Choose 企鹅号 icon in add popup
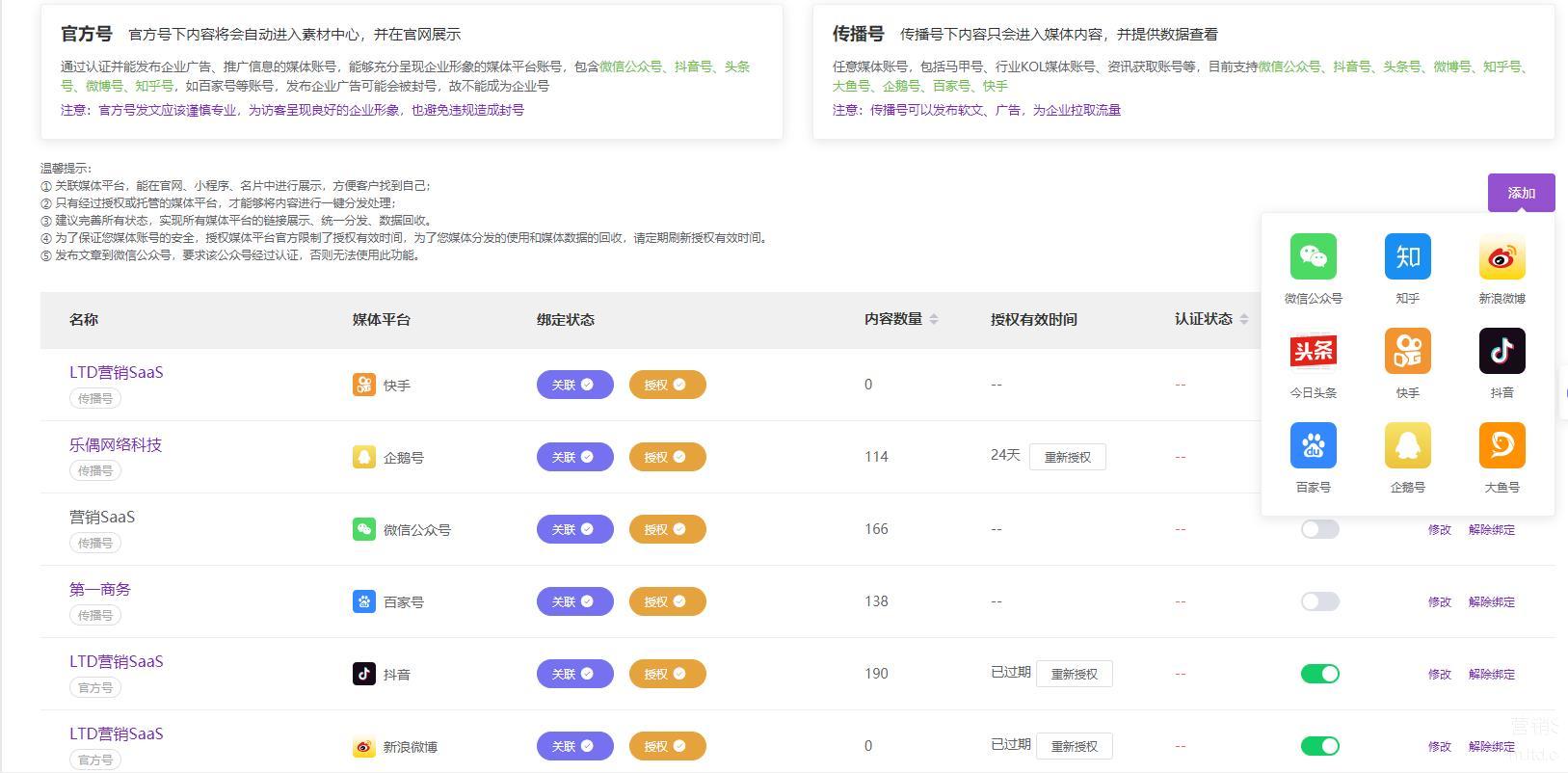This screenshot has height=773, width=1568. click(1407, 445)
